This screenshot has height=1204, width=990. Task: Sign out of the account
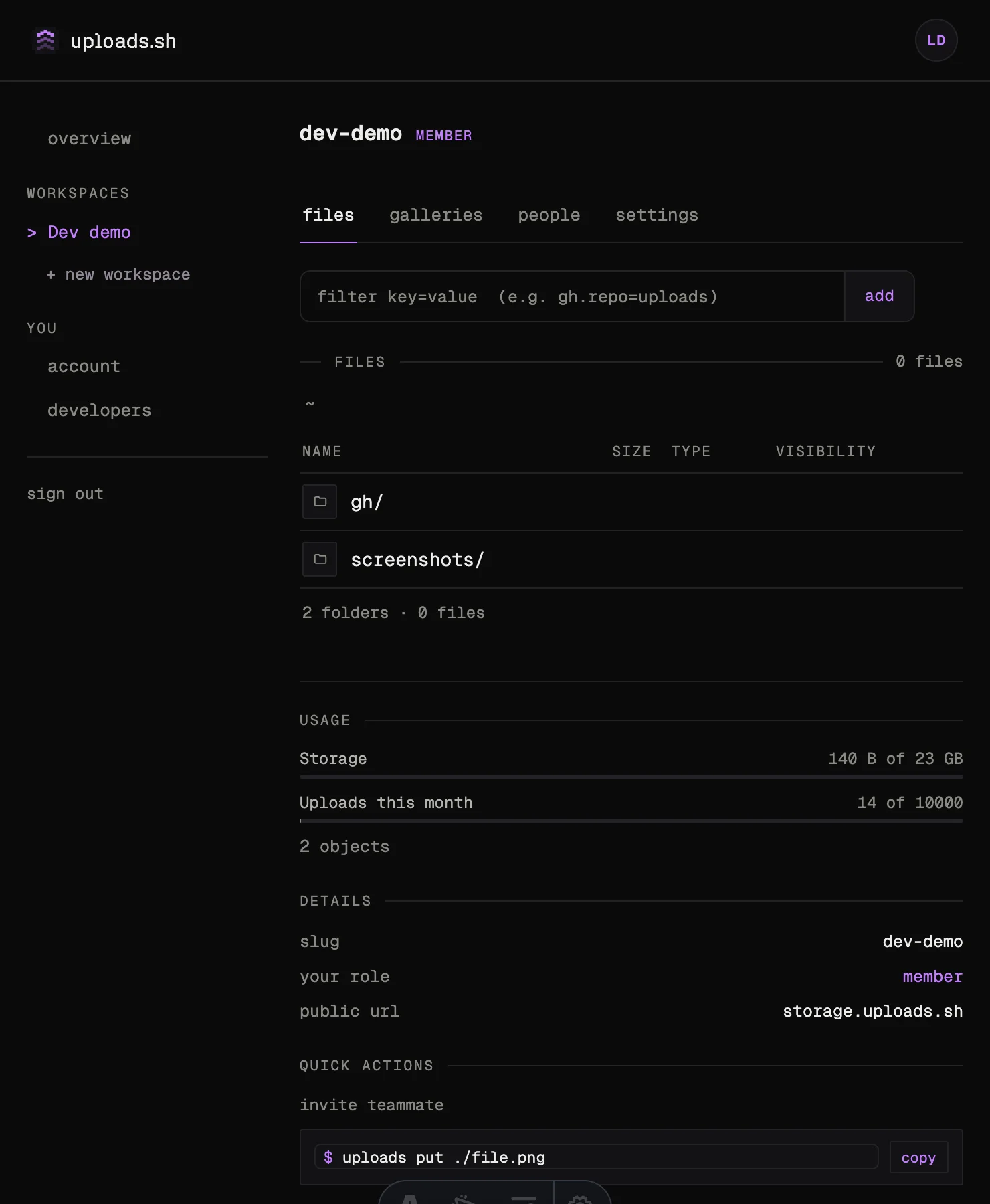tap(65, 494)
